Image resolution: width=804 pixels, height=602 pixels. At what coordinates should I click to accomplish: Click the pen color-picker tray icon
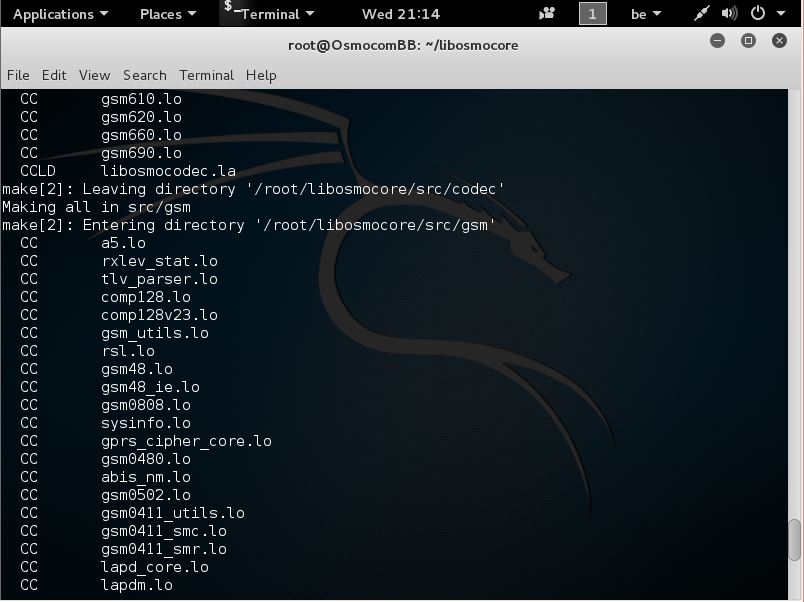coord(701,13)
